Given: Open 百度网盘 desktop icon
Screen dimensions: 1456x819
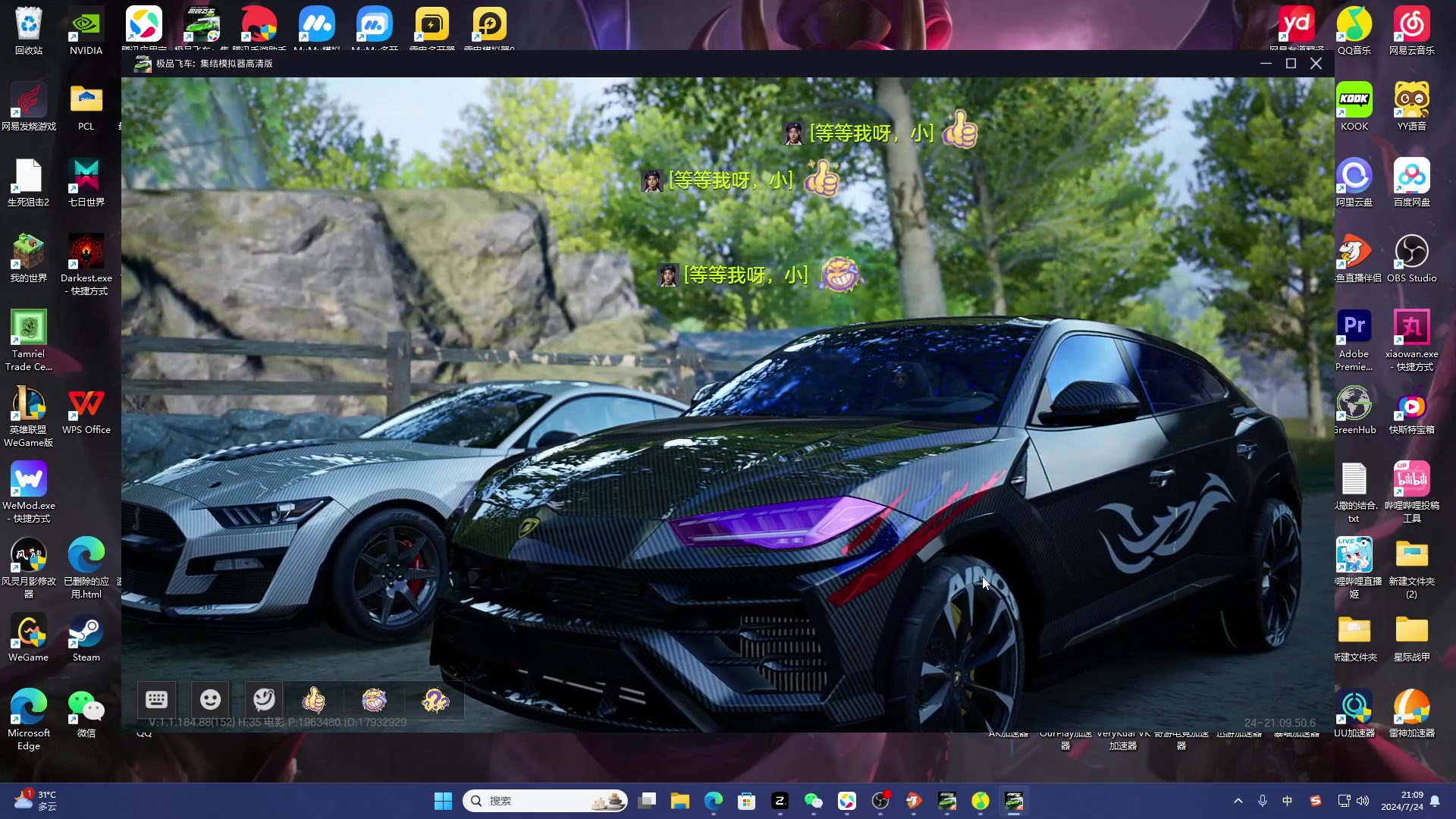Looking at the screenshot, I should 1412,183.
